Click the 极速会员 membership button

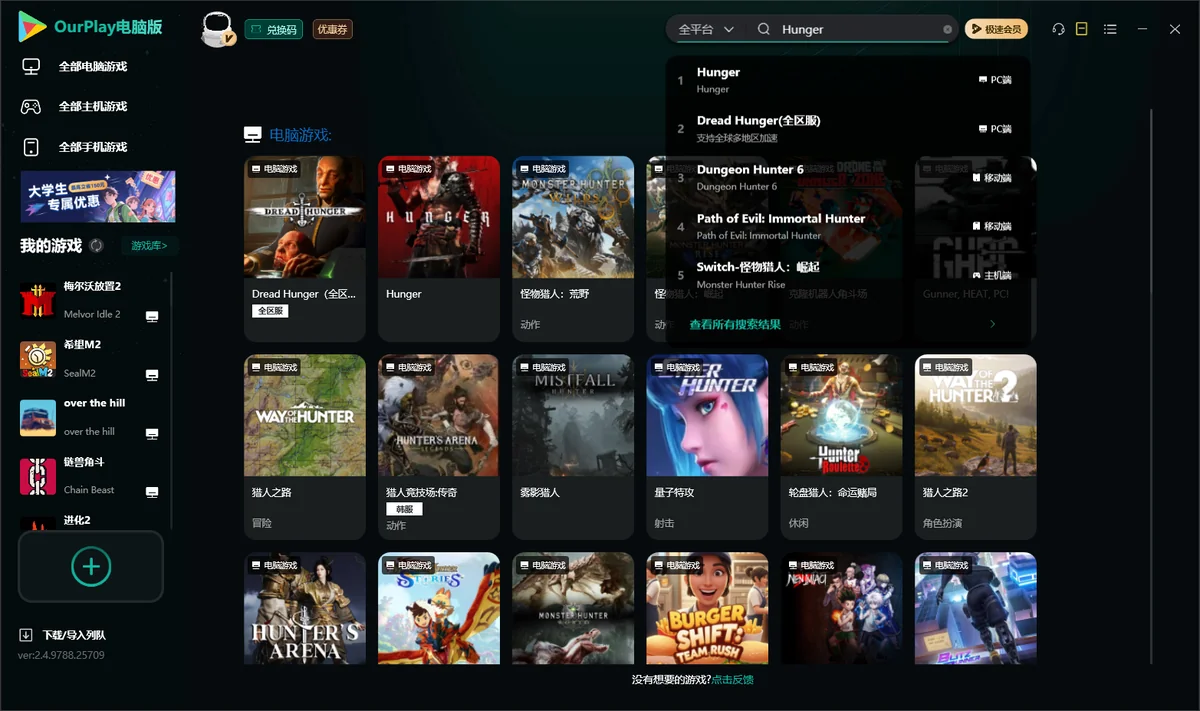coord(996,30)
